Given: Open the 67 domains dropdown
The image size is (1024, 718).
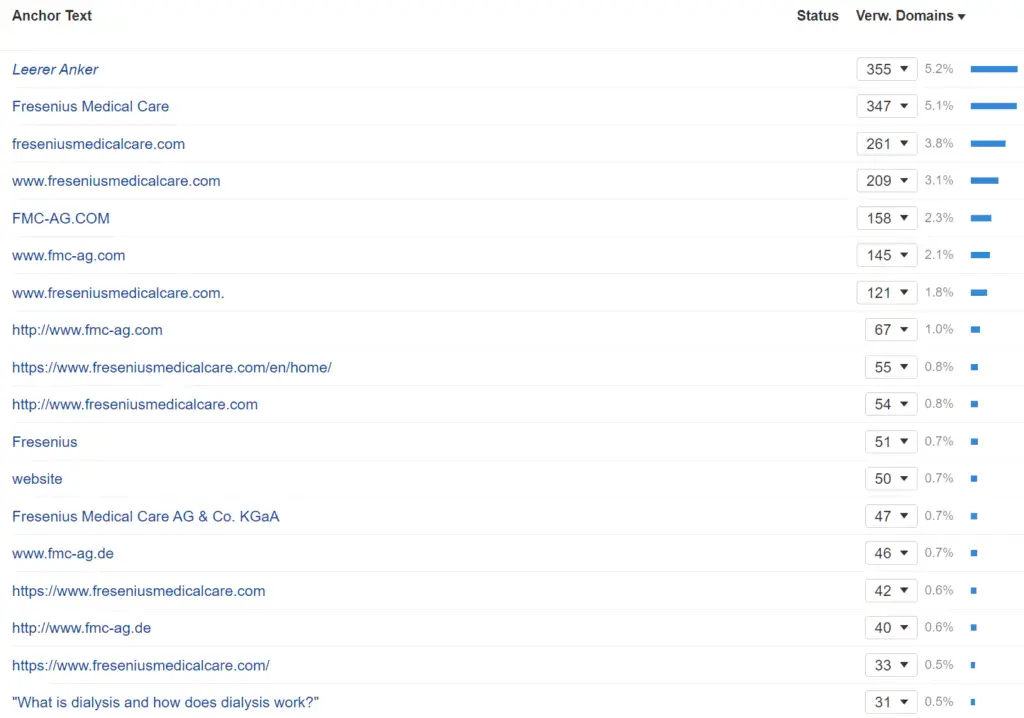Looking at the screenshot, I should (x=891, y=330).
